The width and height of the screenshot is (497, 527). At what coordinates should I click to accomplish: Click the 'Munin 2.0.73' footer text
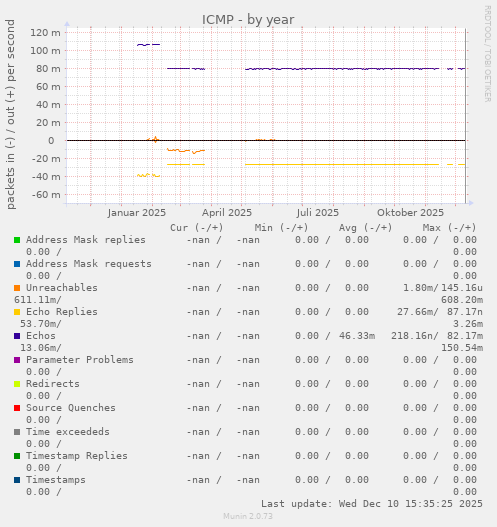pyautogui.click(x=248, y=516)
